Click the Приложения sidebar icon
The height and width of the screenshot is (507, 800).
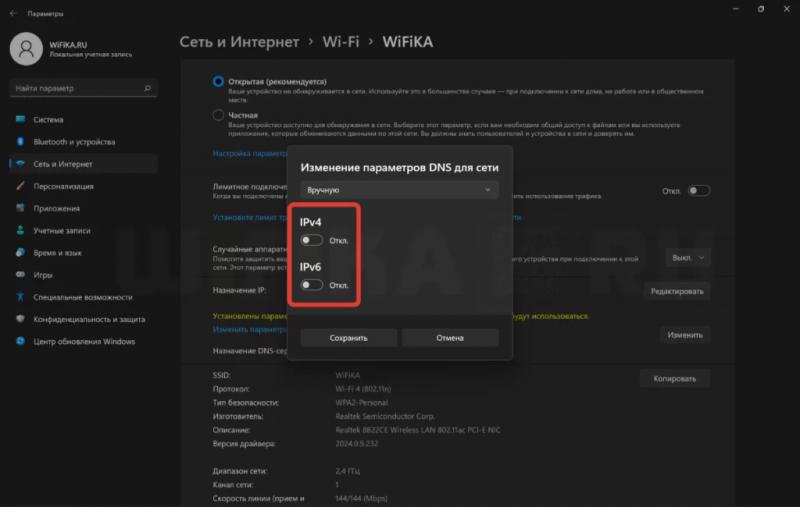[x=20, y=208]
